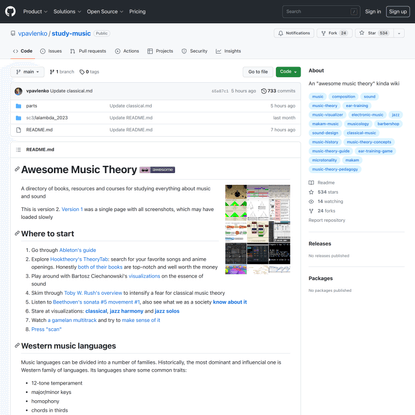Click the parts folder icon
415x415 pixels.
tap(19, 106)
